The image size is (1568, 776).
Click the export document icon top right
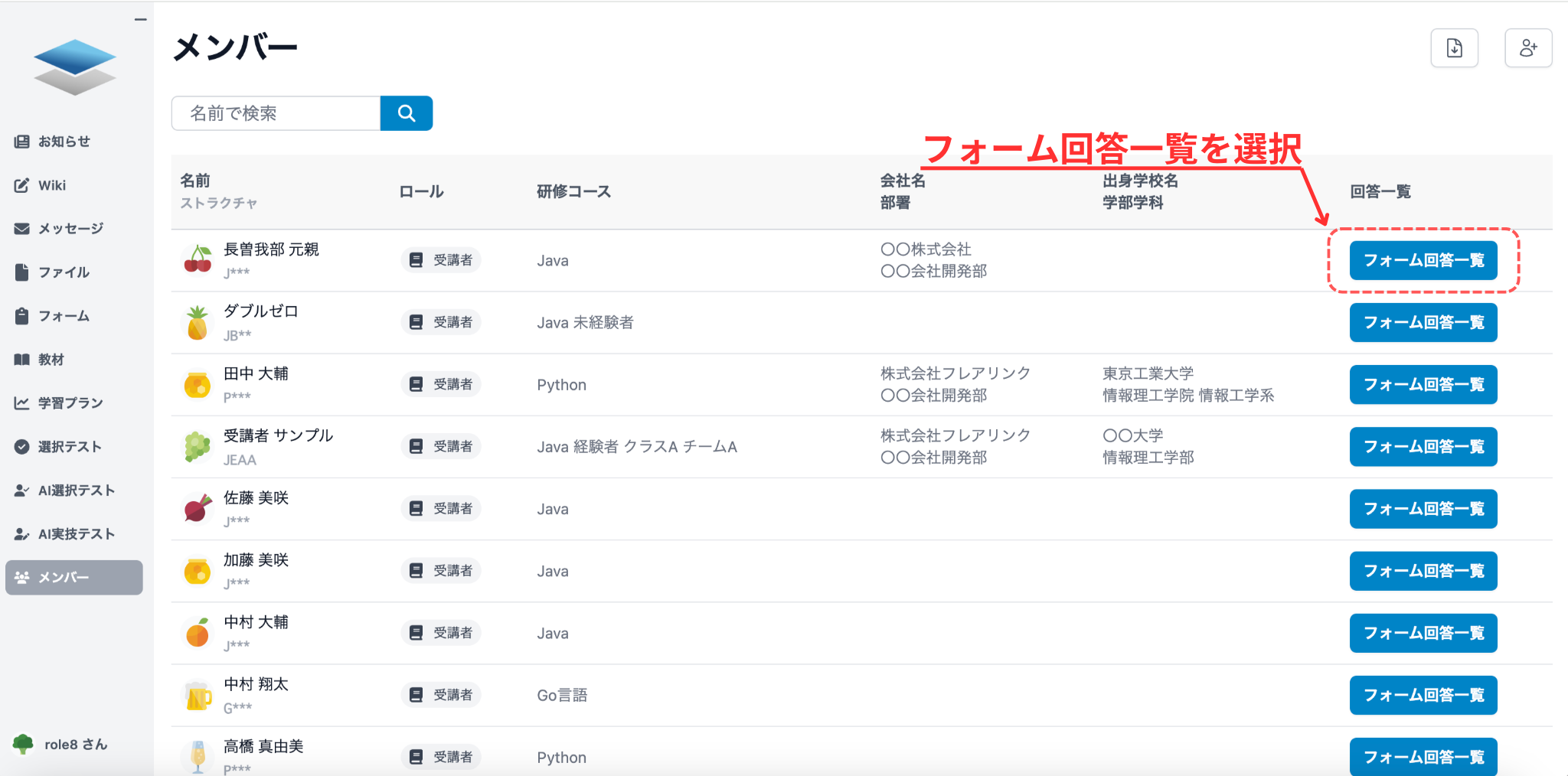click(x=1454, y=47)
